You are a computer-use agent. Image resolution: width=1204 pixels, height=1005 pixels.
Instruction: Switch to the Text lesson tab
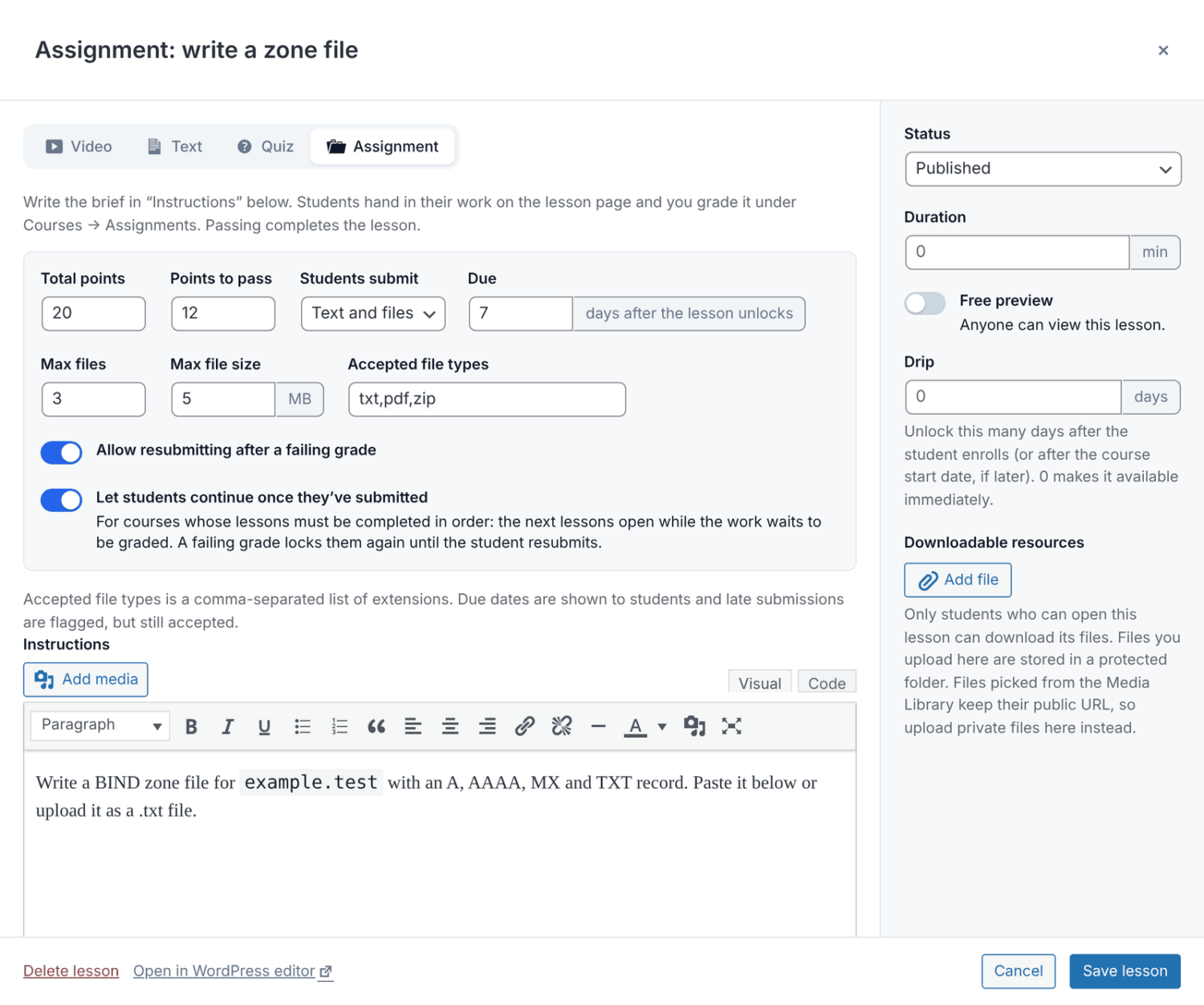175,147
